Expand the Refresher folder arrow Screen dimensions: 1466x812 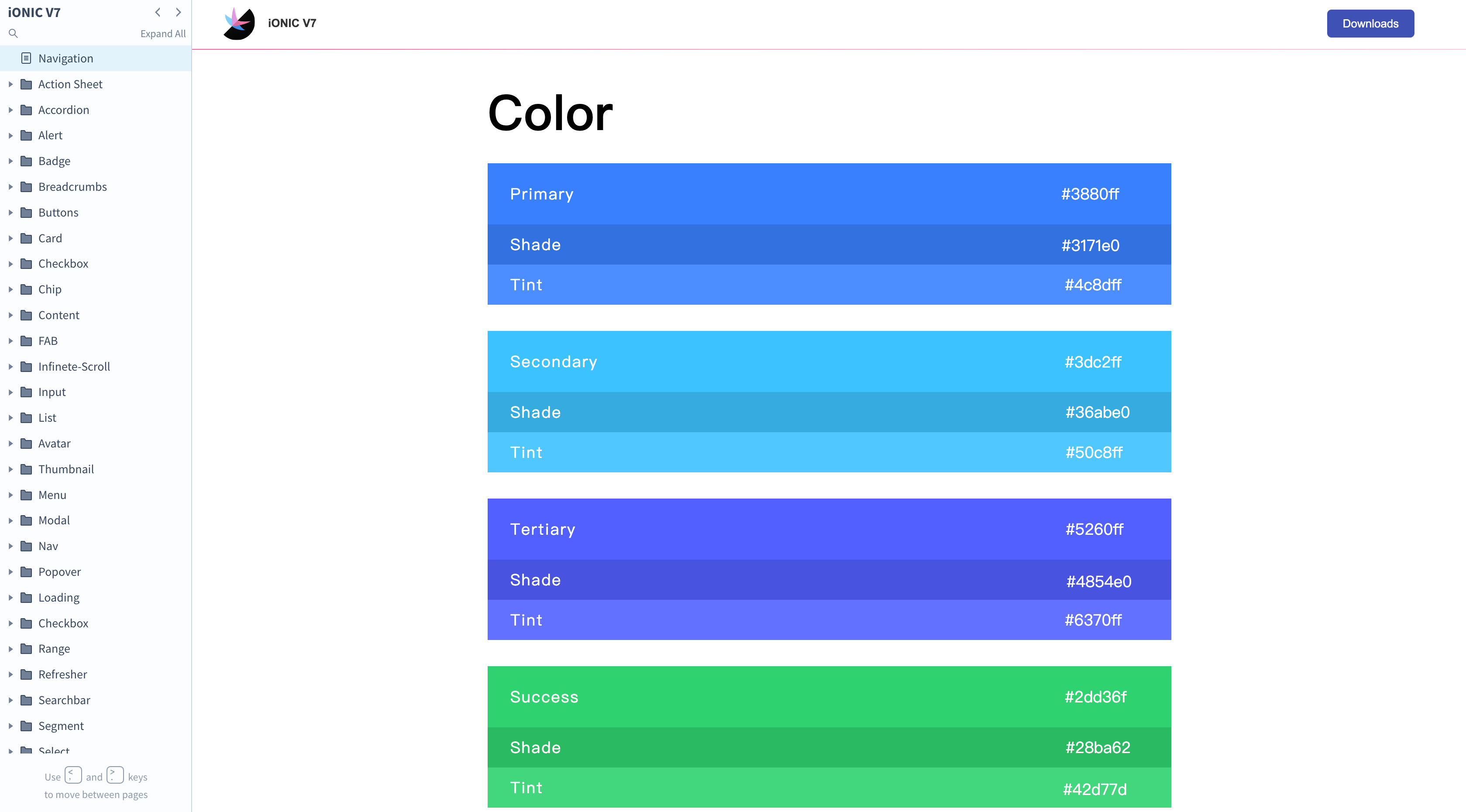tap(10, 674)
